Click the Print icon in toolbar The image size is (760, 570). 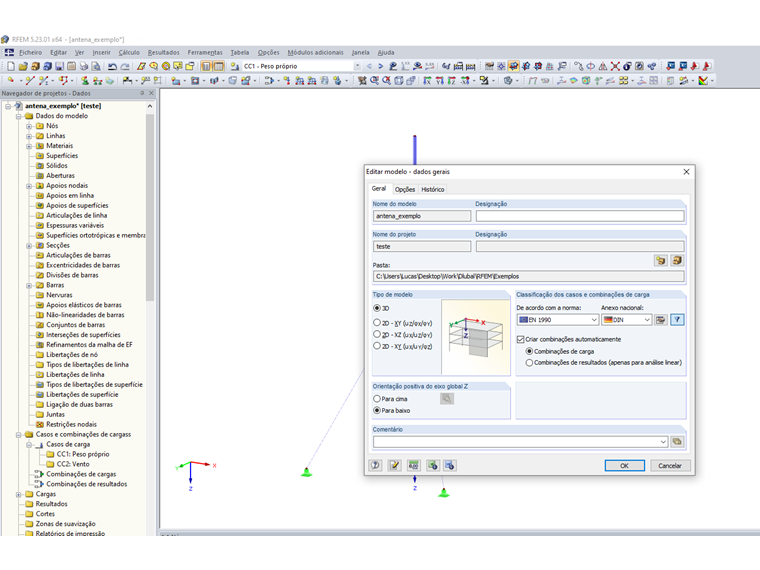coord(84,66)
